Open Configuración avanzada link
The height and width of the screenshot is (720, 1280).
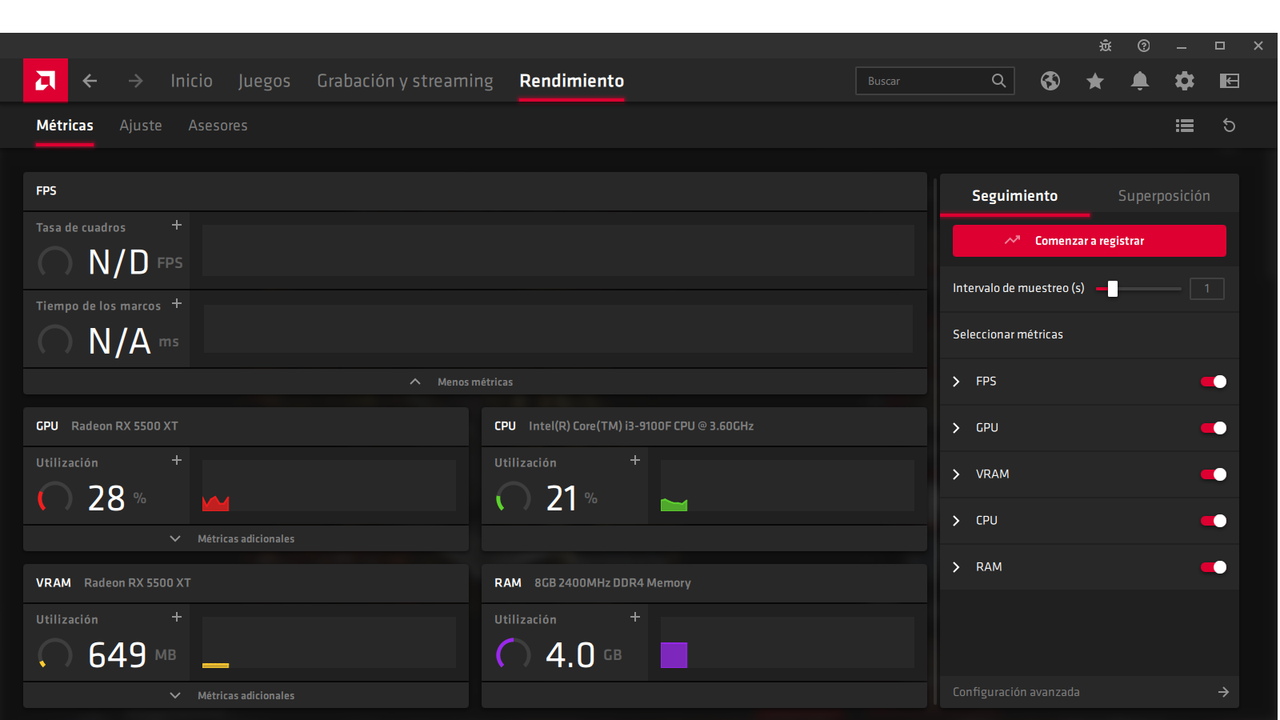pos(1016,692)
